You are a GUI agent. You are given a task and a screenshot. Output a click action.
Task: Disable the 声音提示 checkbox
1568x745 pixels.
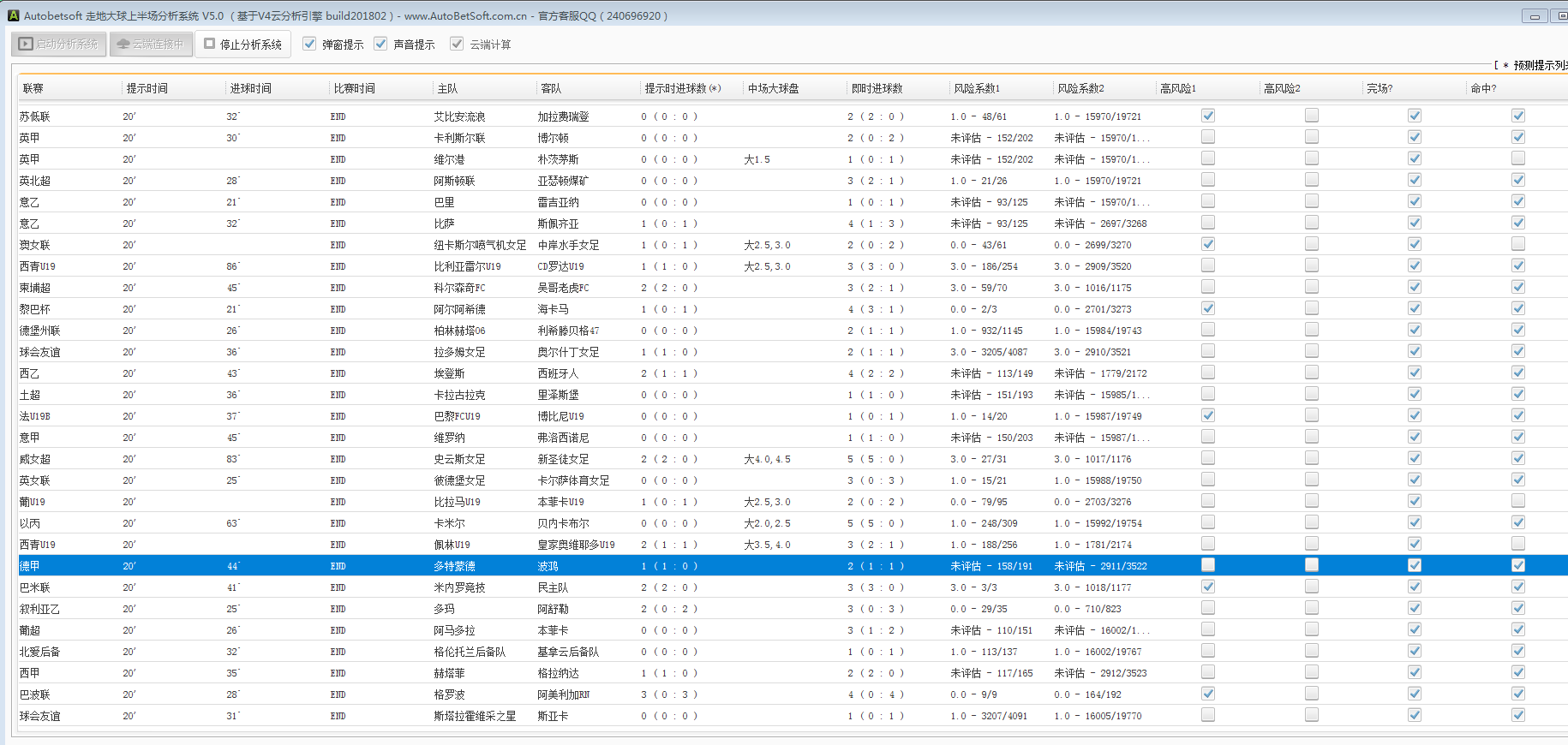coord(380,44)
